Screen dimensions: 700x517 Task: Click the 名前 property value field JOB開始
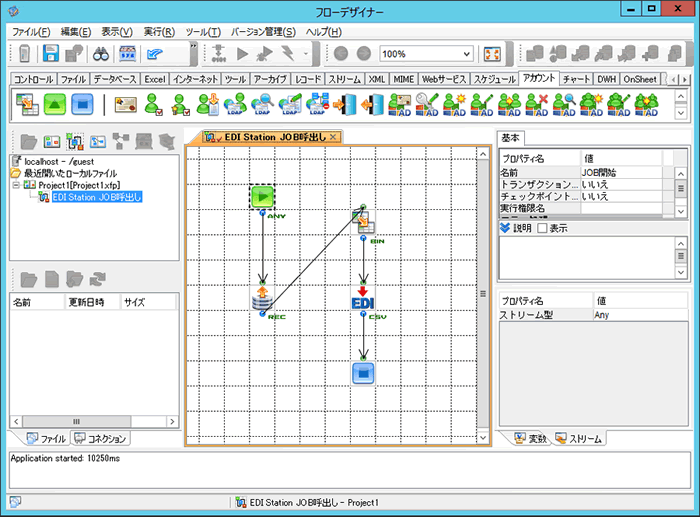(620, 173)
